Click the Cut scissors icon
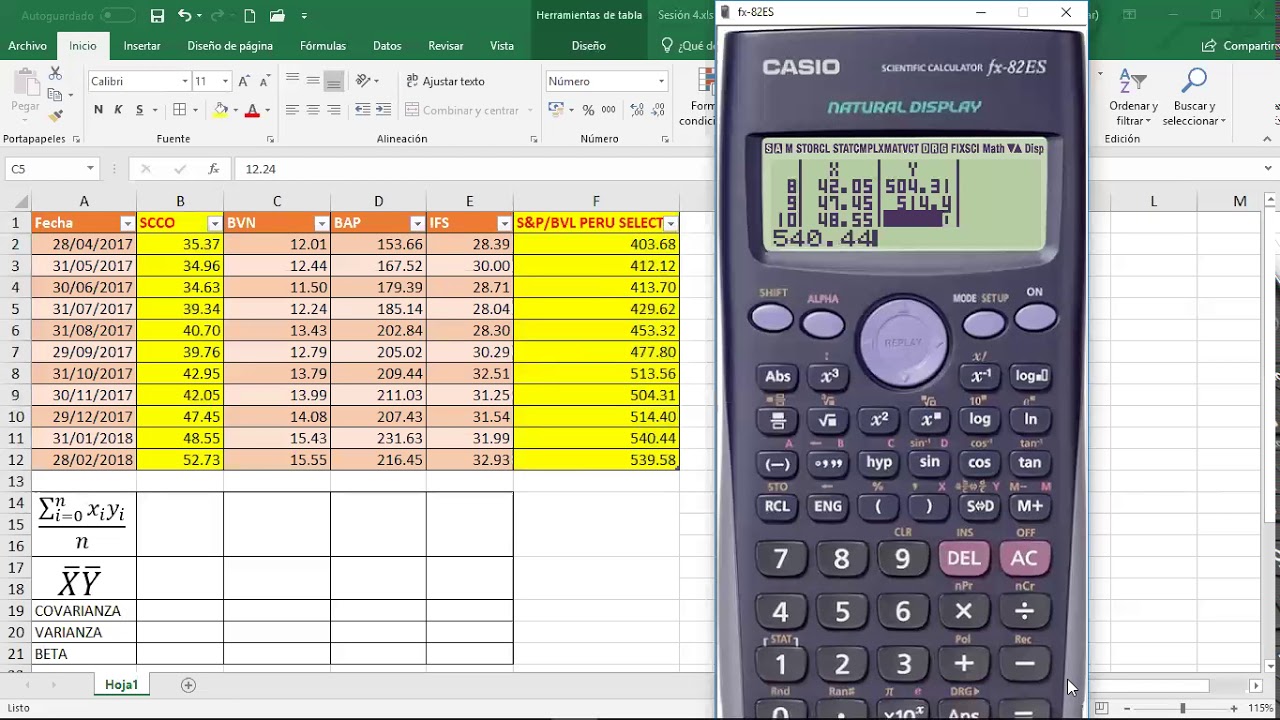 click(55, 74)
